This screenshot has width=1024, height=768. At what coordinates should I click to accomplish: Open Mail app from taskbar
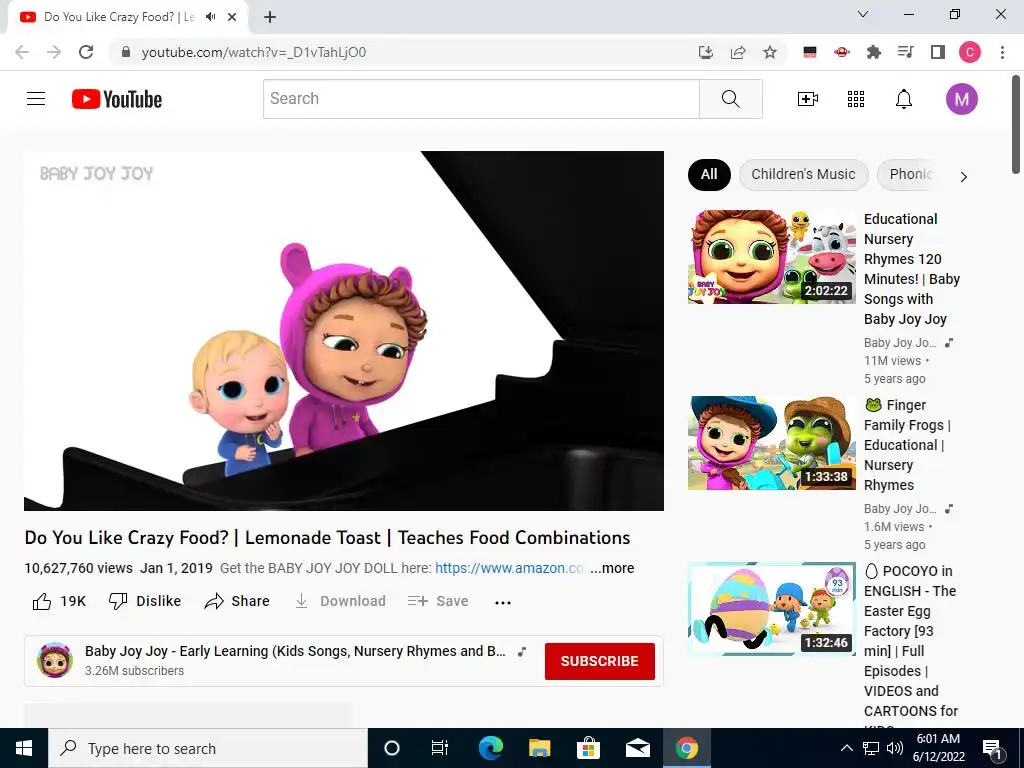(637, 748)
